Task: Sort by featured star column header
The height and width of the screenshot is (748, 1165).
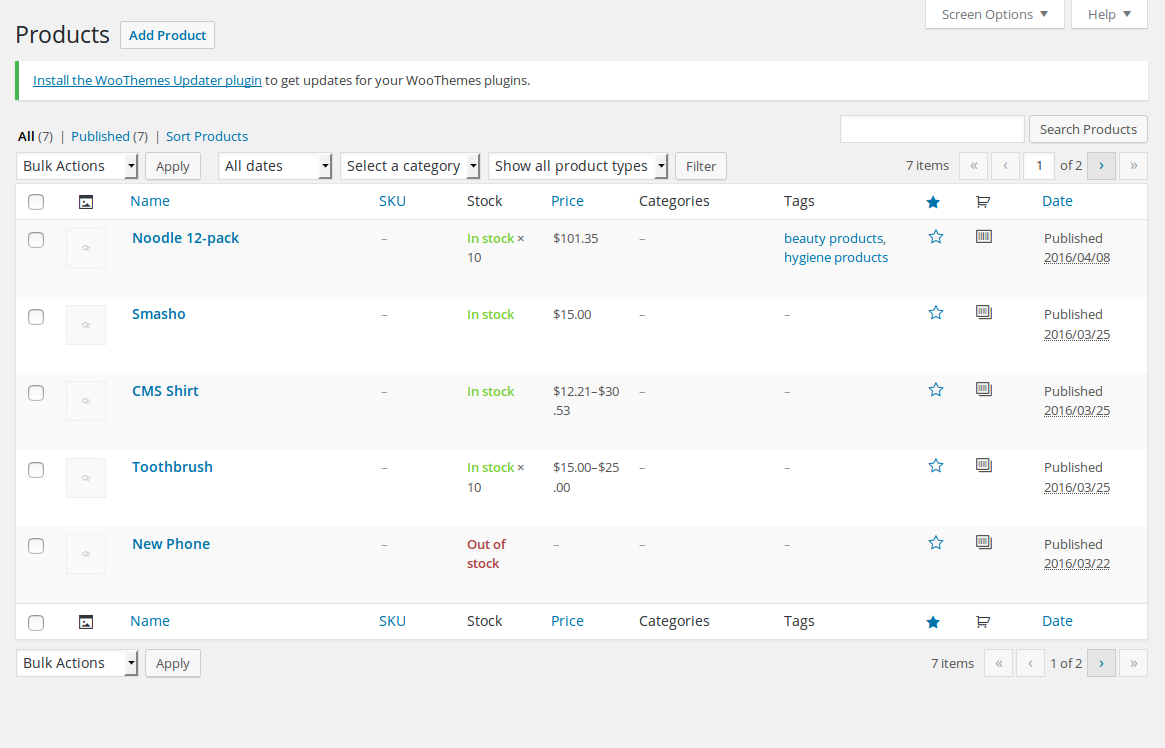Action: (933, 202)
